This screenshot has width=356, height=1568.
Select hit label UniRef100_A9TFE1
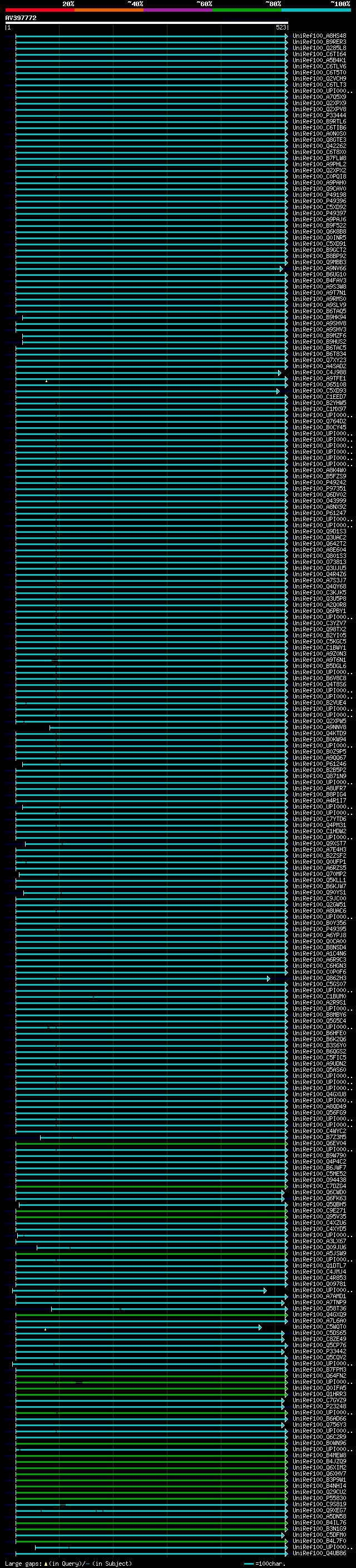(x=319, y=379)
